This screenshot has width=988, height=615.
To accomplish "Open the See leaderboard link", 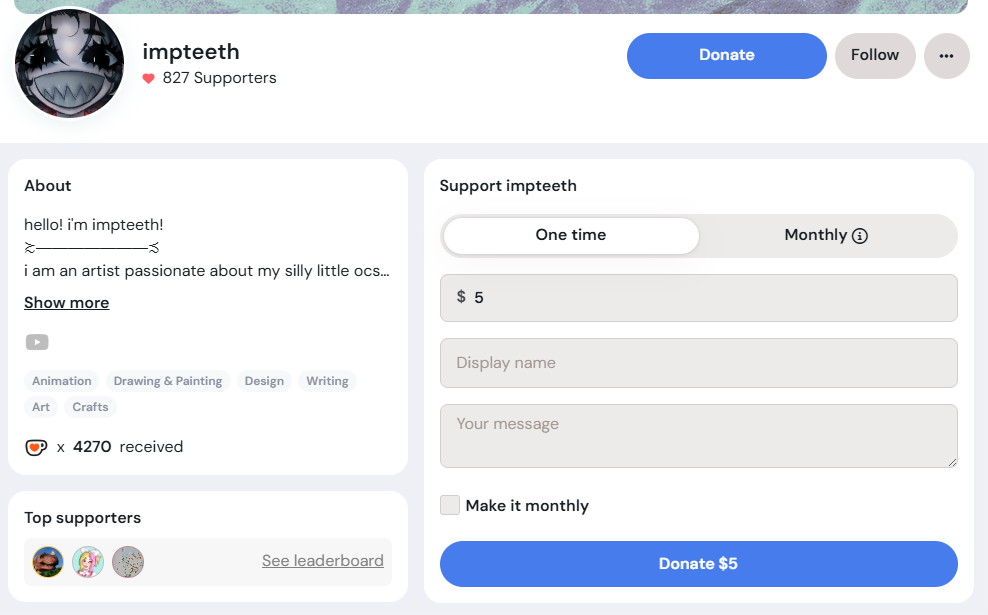I will [323, 561].
